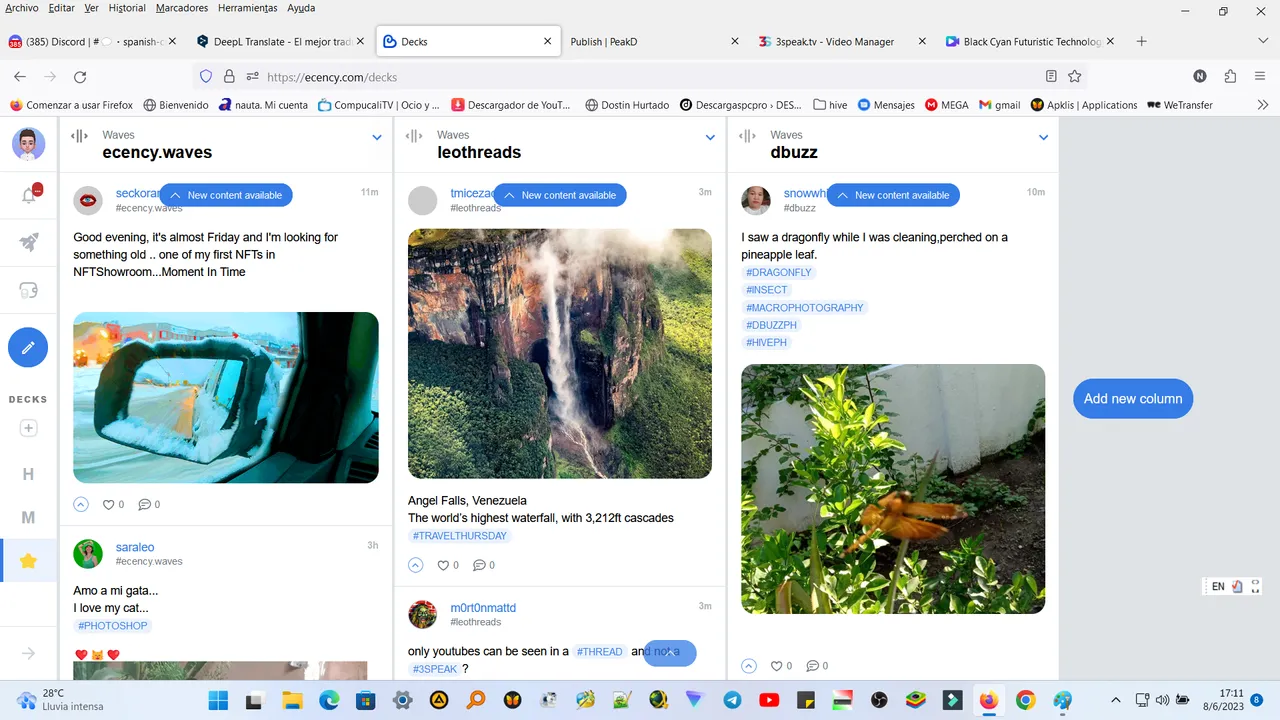The image size is (1280, 720).
Task: Select the starred deck in sidebar
Action: click(28, 561)
